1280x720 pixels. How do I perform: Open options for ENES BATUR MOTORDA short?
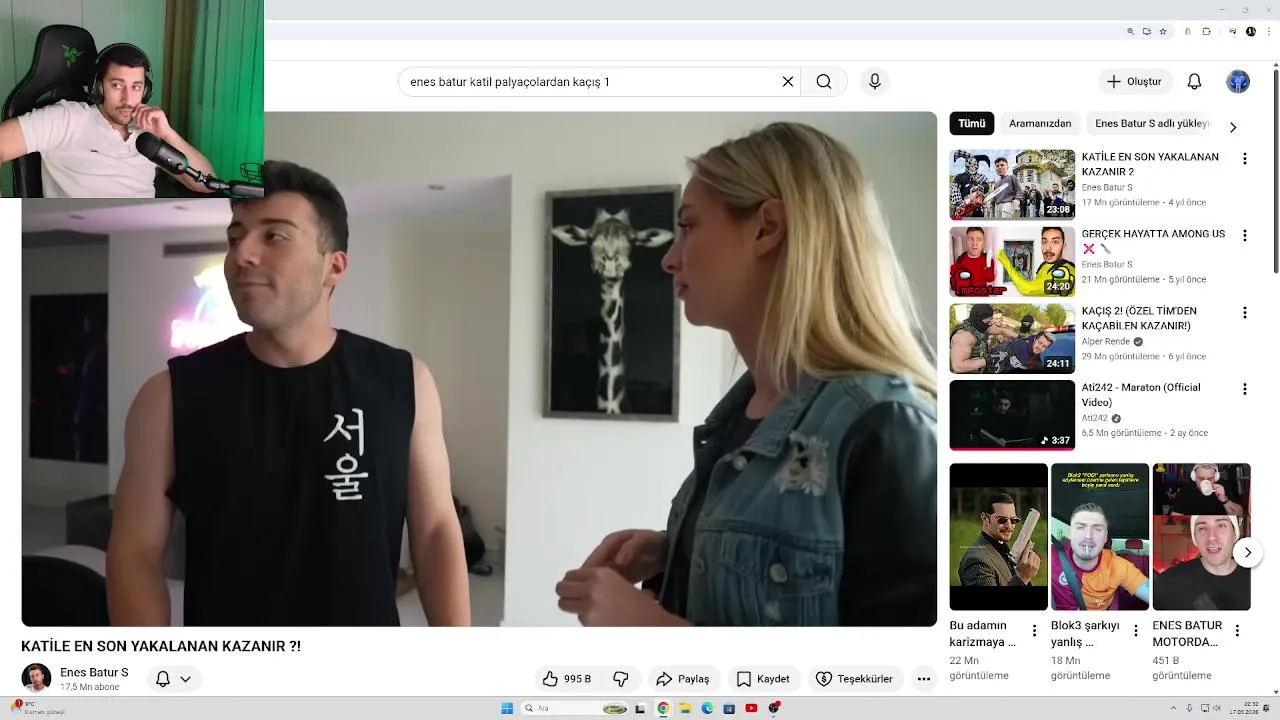tap(1237, 631)
